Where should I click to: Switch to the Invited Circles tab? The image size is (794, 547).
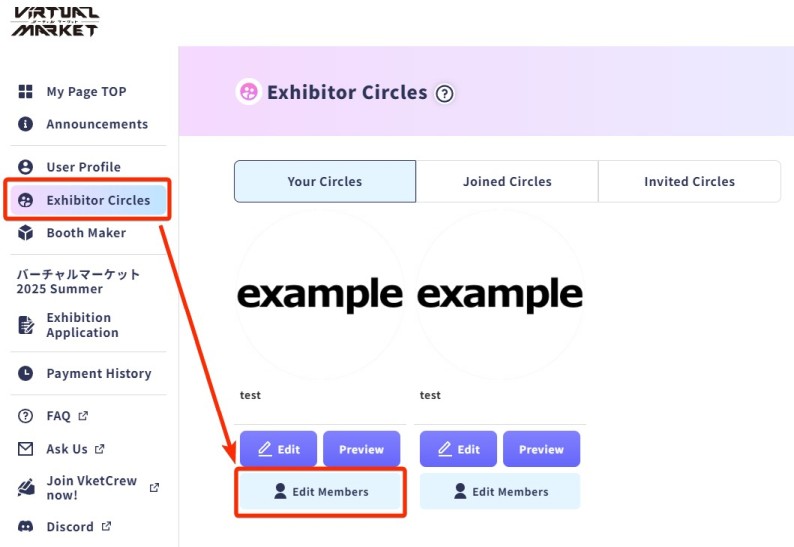[x=689, y=182]
